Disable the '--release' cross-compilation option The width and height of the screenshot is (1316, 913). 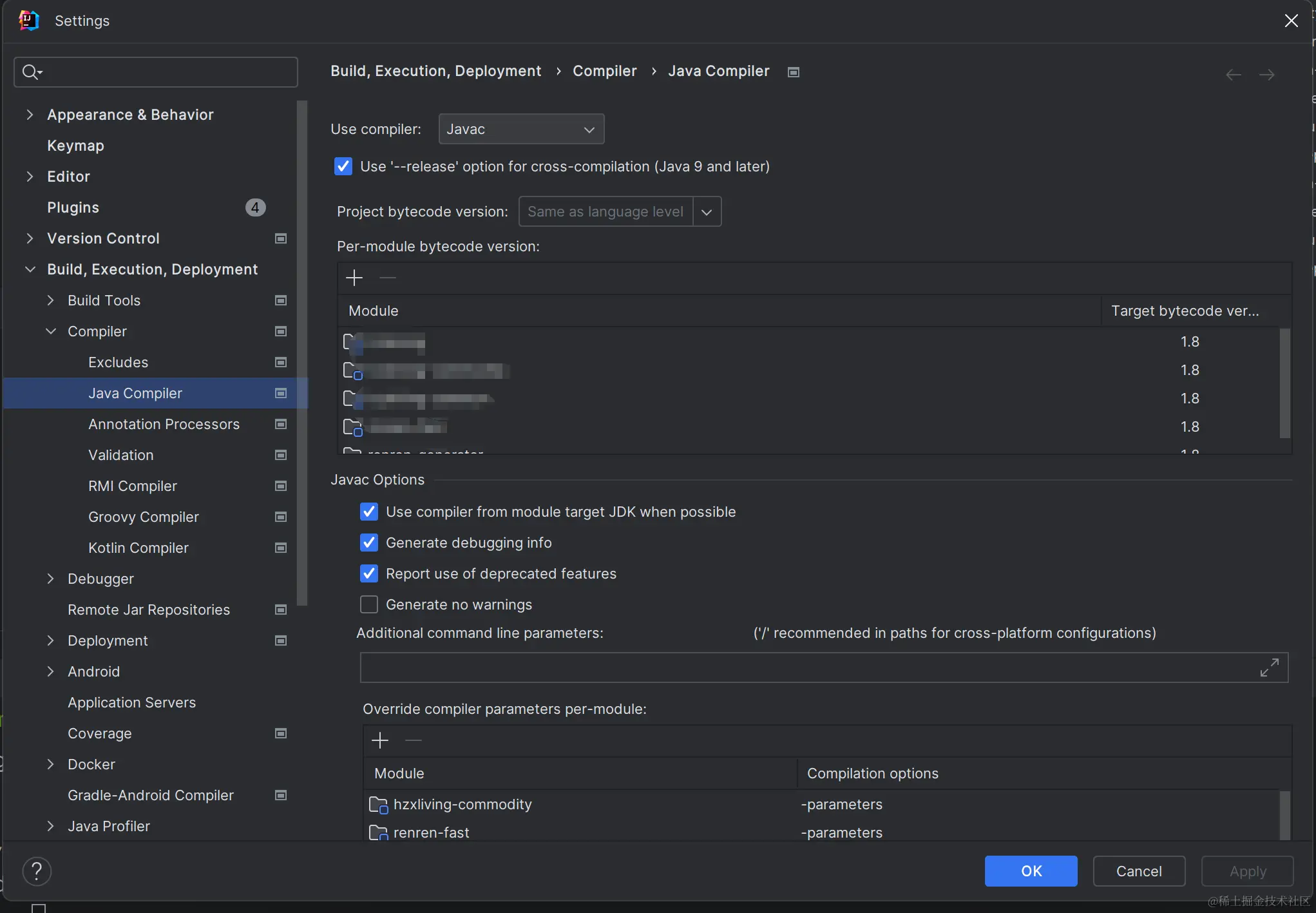(x=343, y=166)
